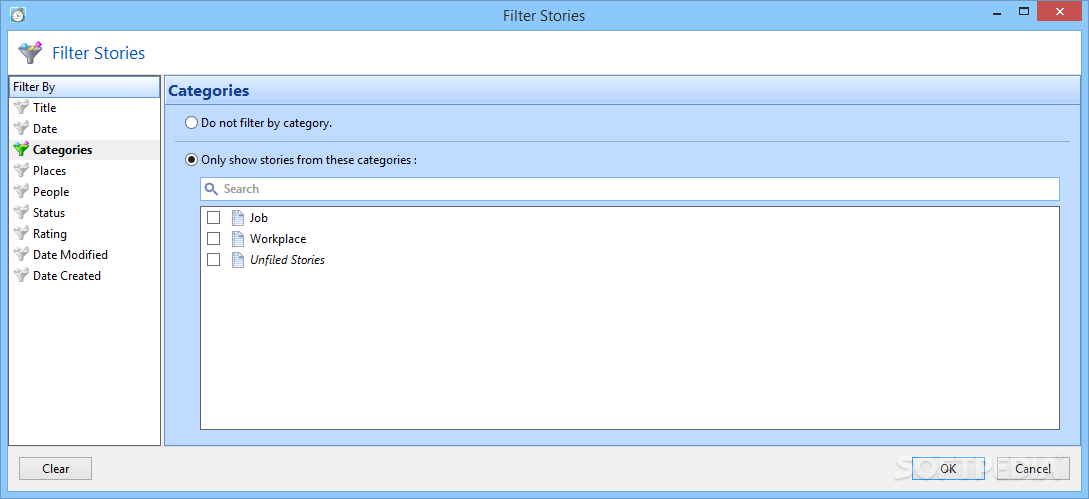The width and height of the screenshot is (1089, 499).
Task: Click the funnel icon beside Date Modified
Action: 21,255
